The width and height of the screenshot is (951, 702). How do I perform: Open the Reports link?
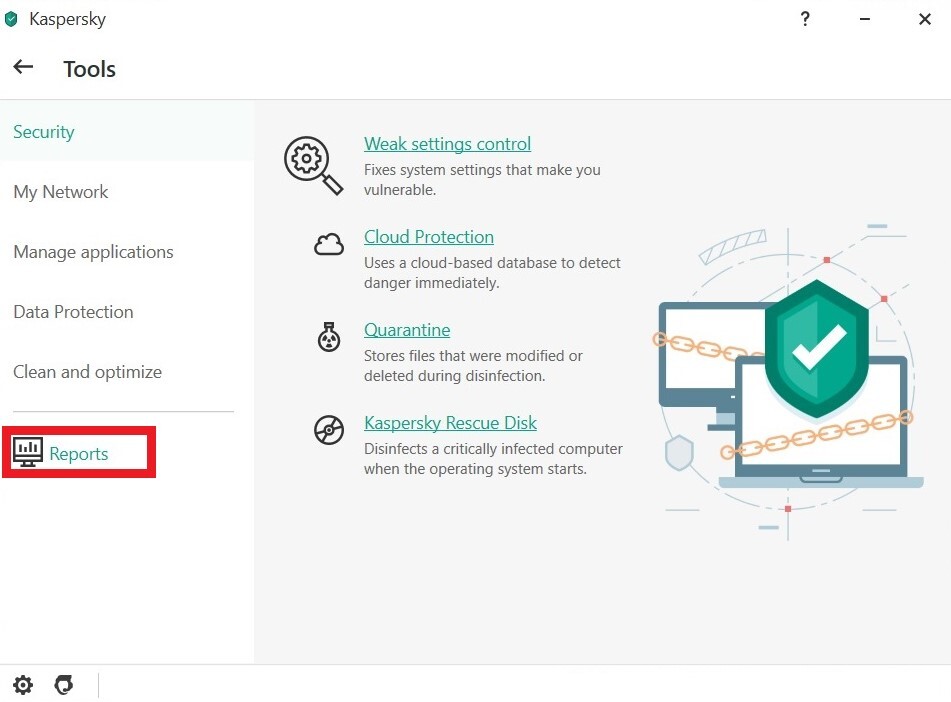click(79, 454)
